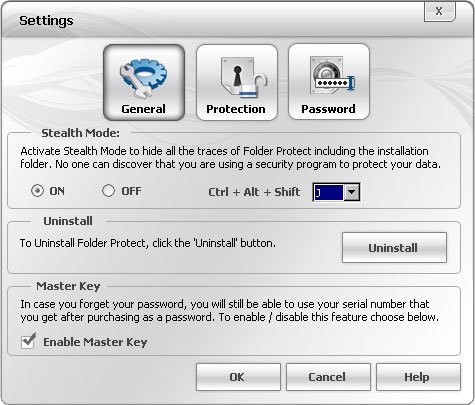The image size is (475, 405).
Task: Open the Password safe dial icon
Action: 333,76
